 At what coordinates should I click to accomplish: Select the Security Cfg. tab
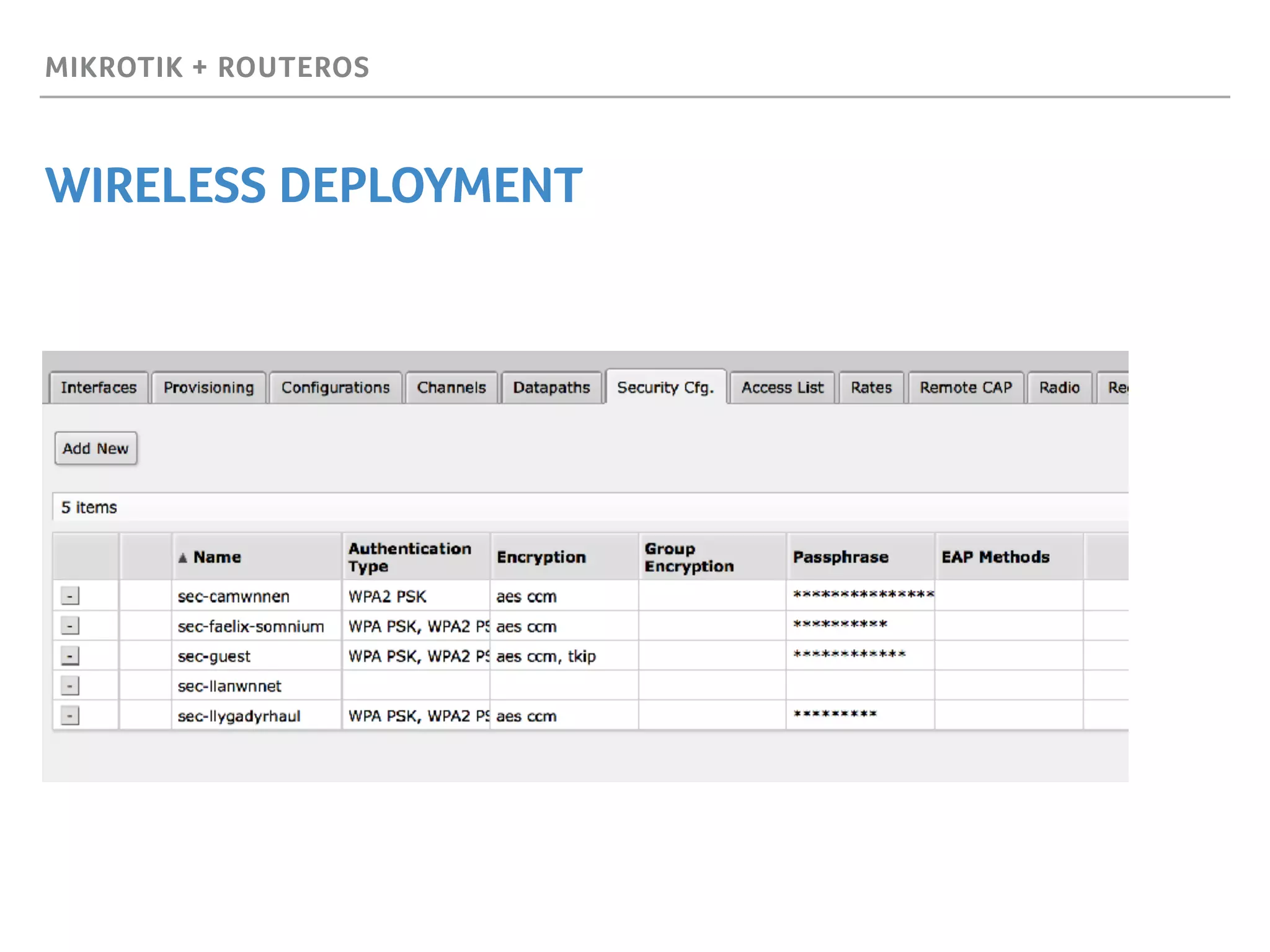pos(665,387)
